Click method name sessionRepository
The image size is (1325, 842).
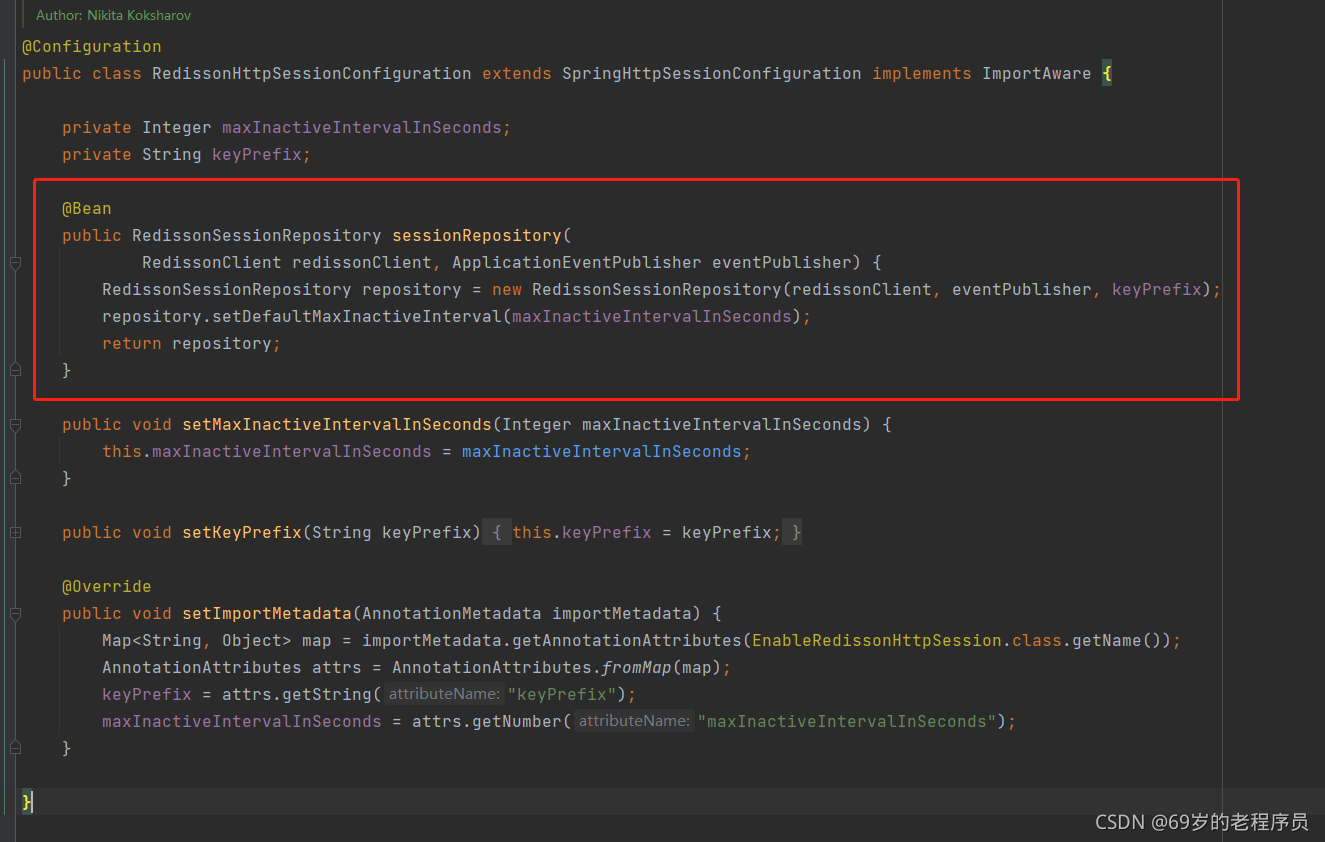click(x=477, y=236)
